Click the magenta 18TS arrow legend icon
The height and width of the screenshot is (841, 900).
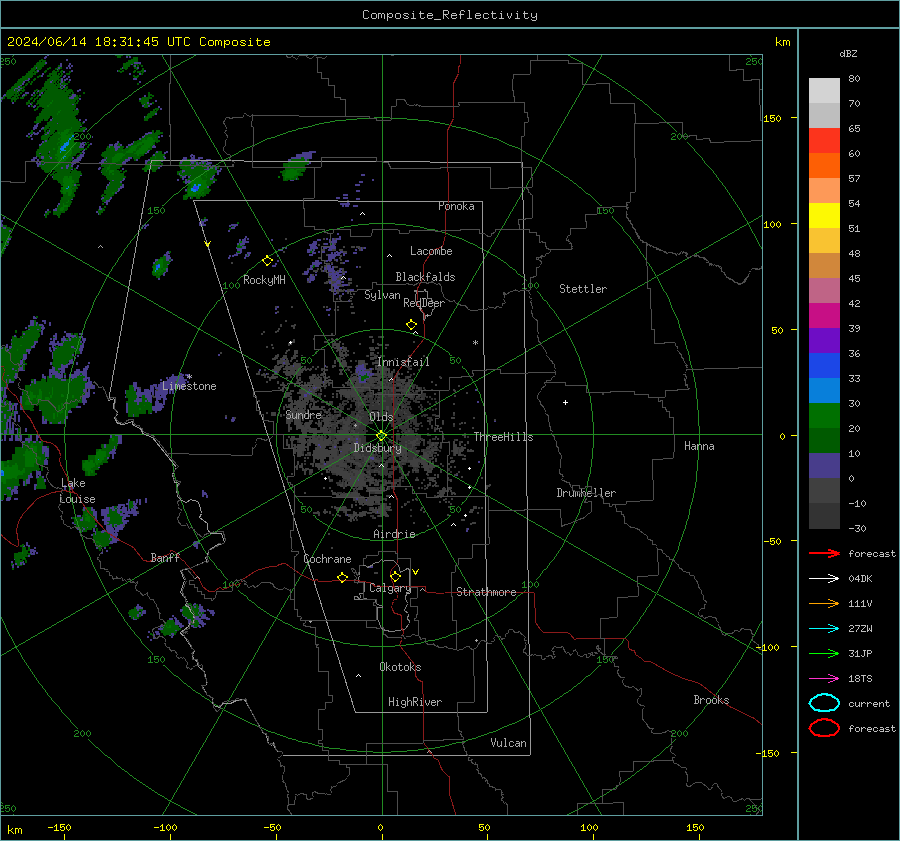[824, 679]
